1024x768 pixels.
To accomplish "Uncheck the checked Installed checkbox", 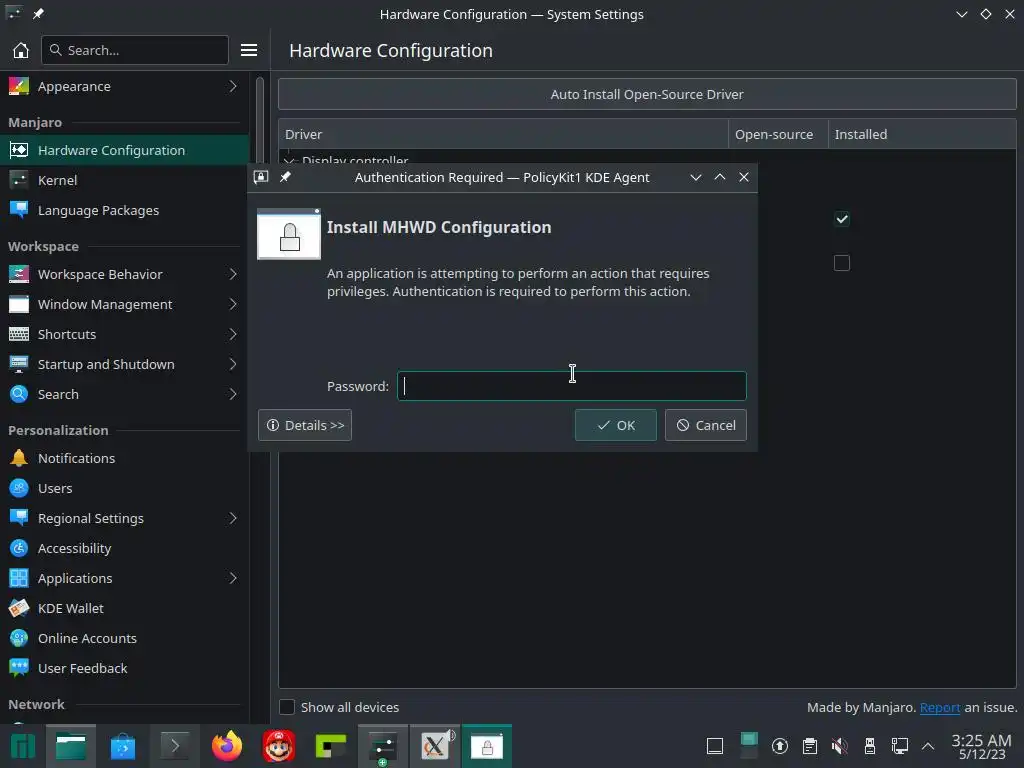I will click(842, 219).
